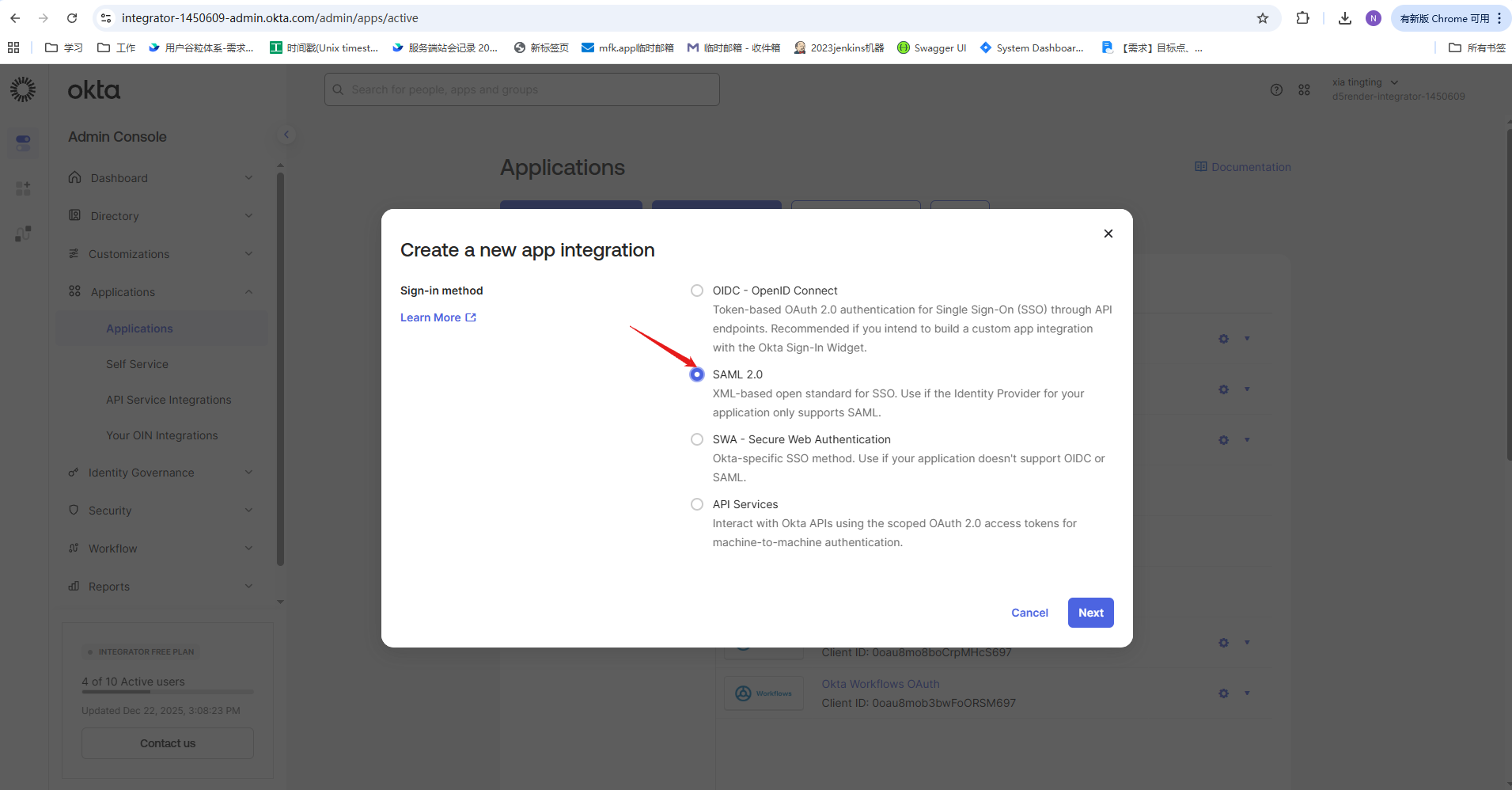Open Chrome downloads icon
Image resolution: width=1512 pixels, height=790 pixels.
1344,18
